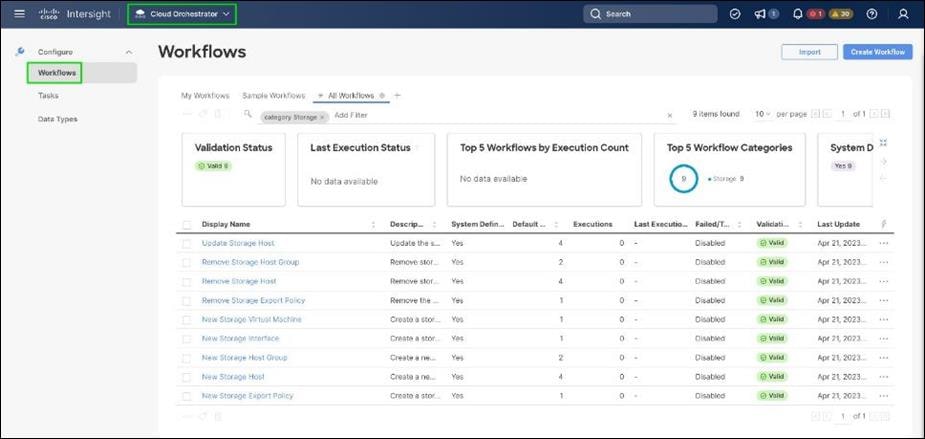Open the New Storage Virtual Machine link
Viewport: 925px width, 439px height.
[251, 319]
